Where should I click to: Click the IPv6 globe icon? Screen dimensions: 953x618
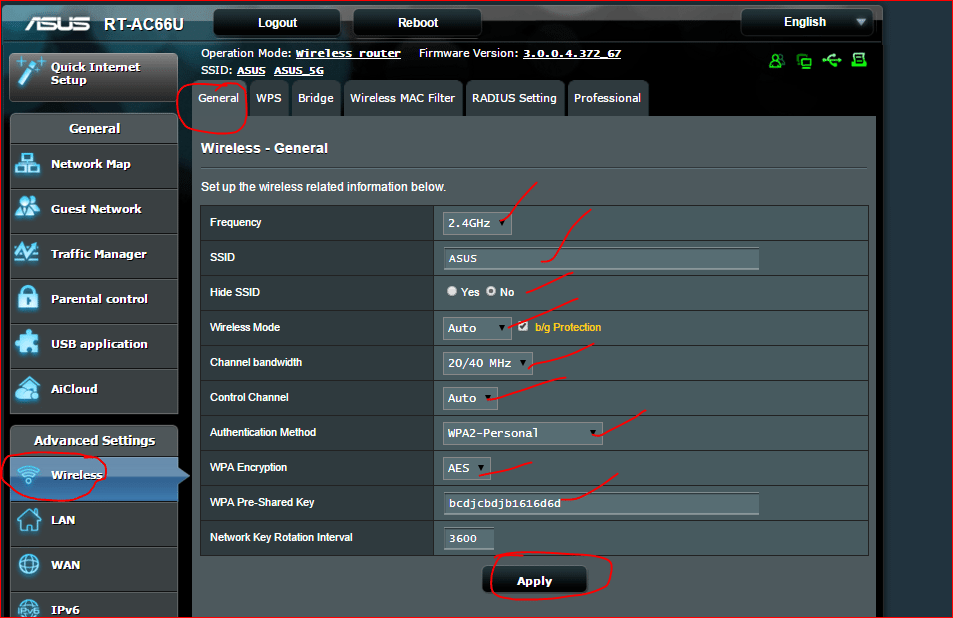click(29, 608)
